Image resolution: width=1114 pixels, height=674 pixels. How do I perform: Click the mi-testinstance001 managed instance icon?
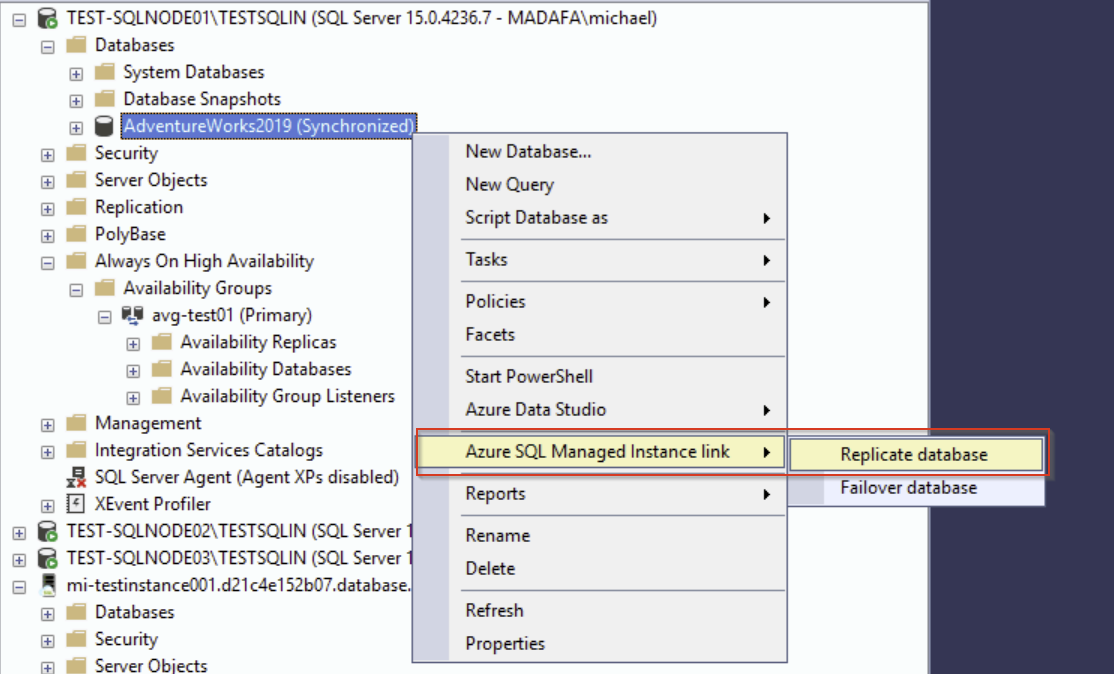[x=48, y=585]
